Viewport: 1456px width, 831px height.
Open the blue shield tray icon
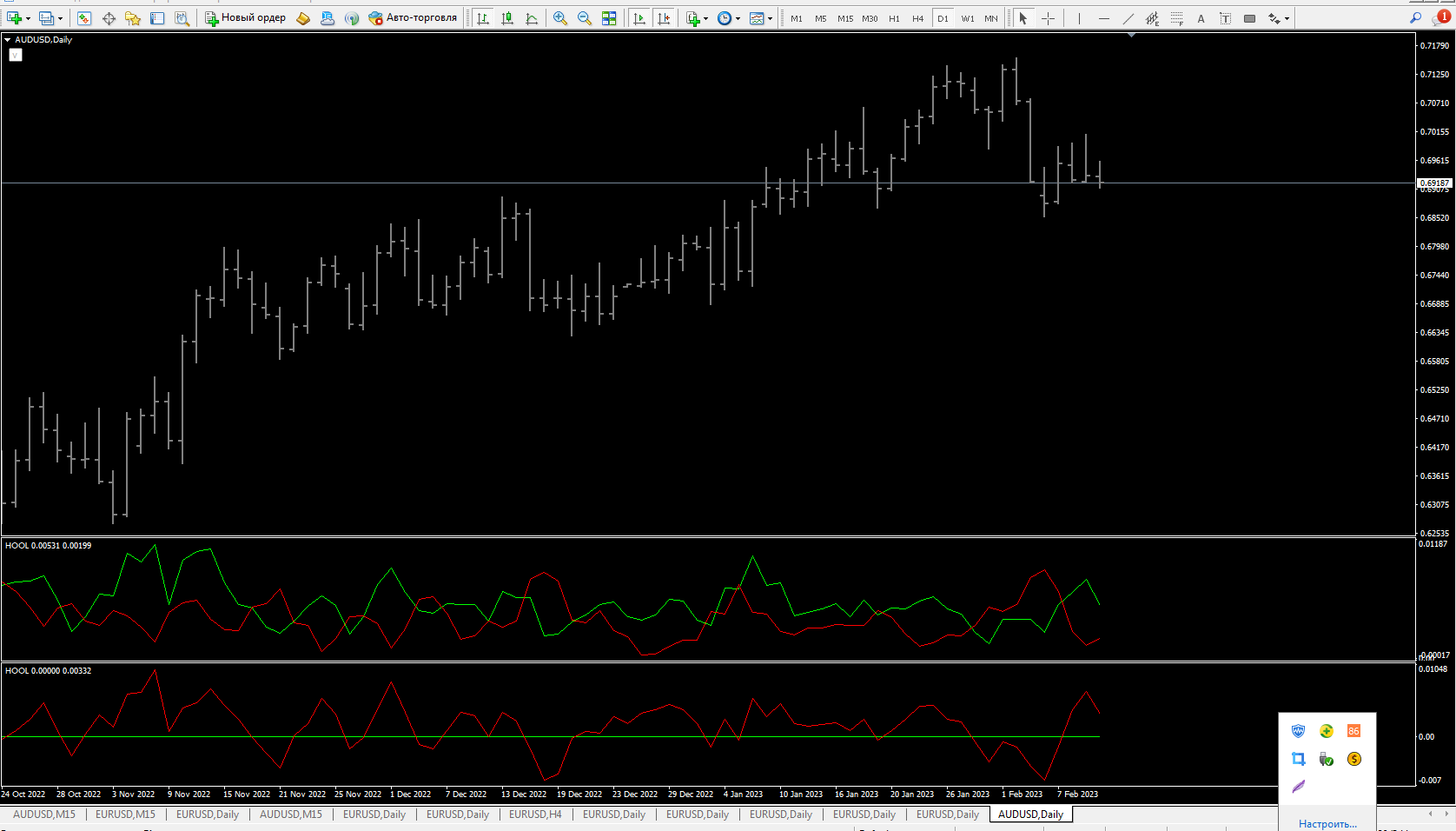[1299, 731]
